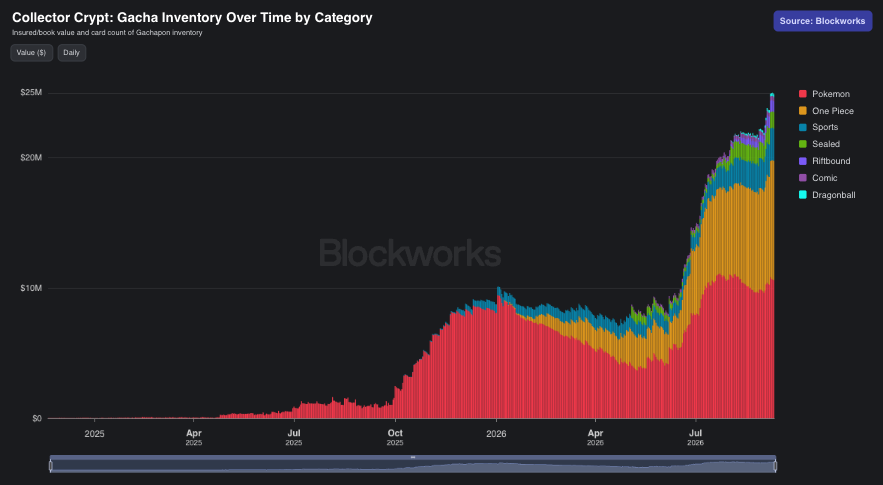Image resolution: width=883 pixels, height=485 pixels.
Task: Click the $10M y-axis label
Action: pos(31,288)
